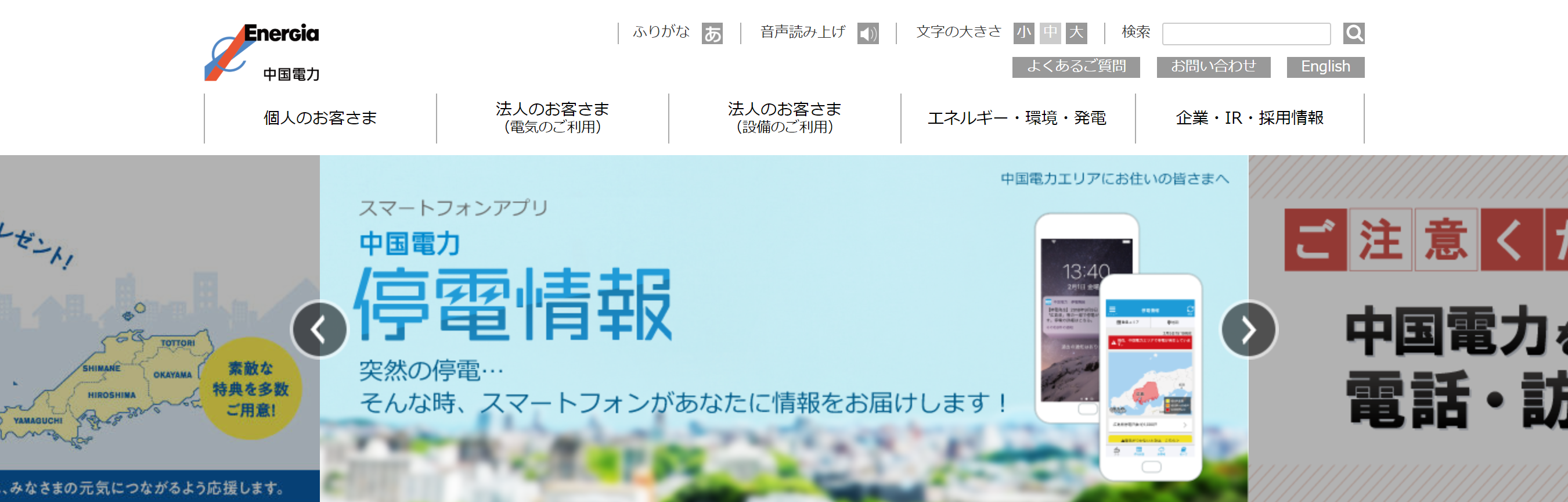Open the regional map present banner
Image resolution: width=1568 pixels, height=502 pixels.
[160, 328]
